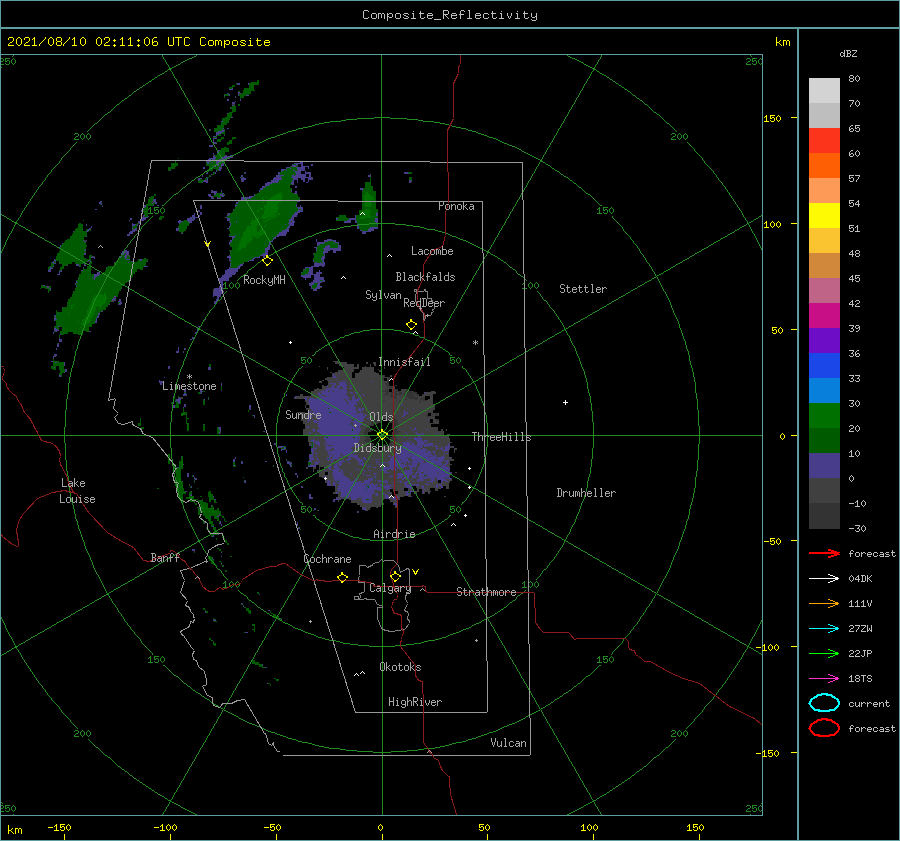
Task: Click the yellow V marker northeast of Calgary
Action: [416, 572]
